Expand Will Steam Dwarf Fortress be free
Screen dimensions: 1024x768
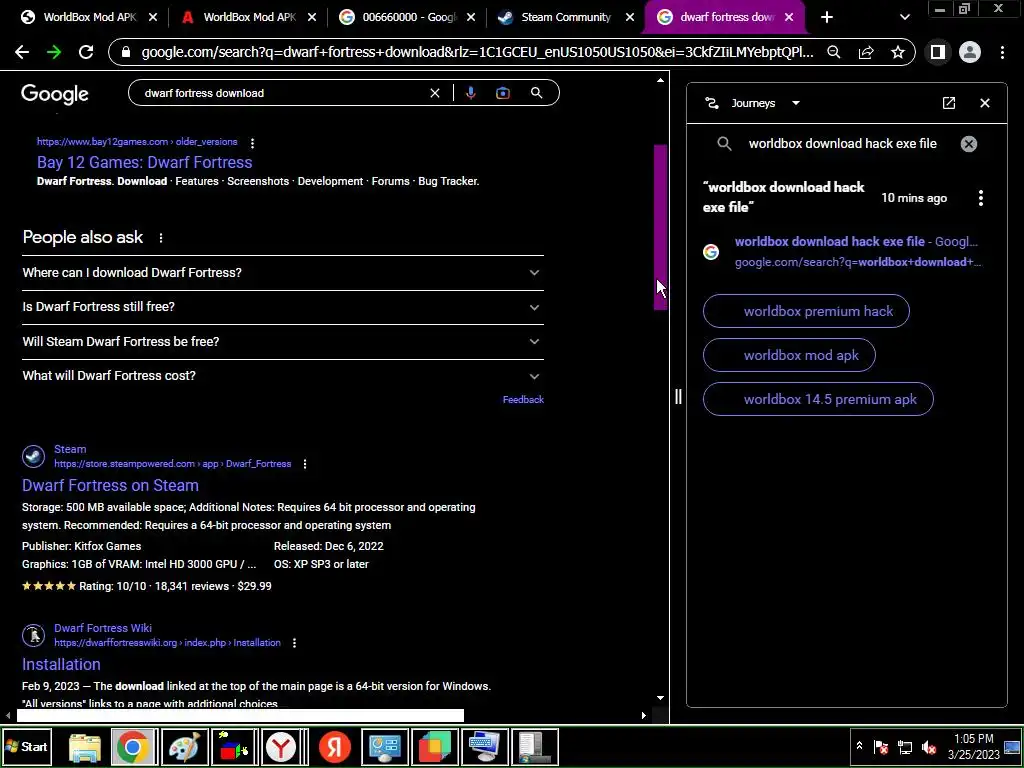click(283, 342)
